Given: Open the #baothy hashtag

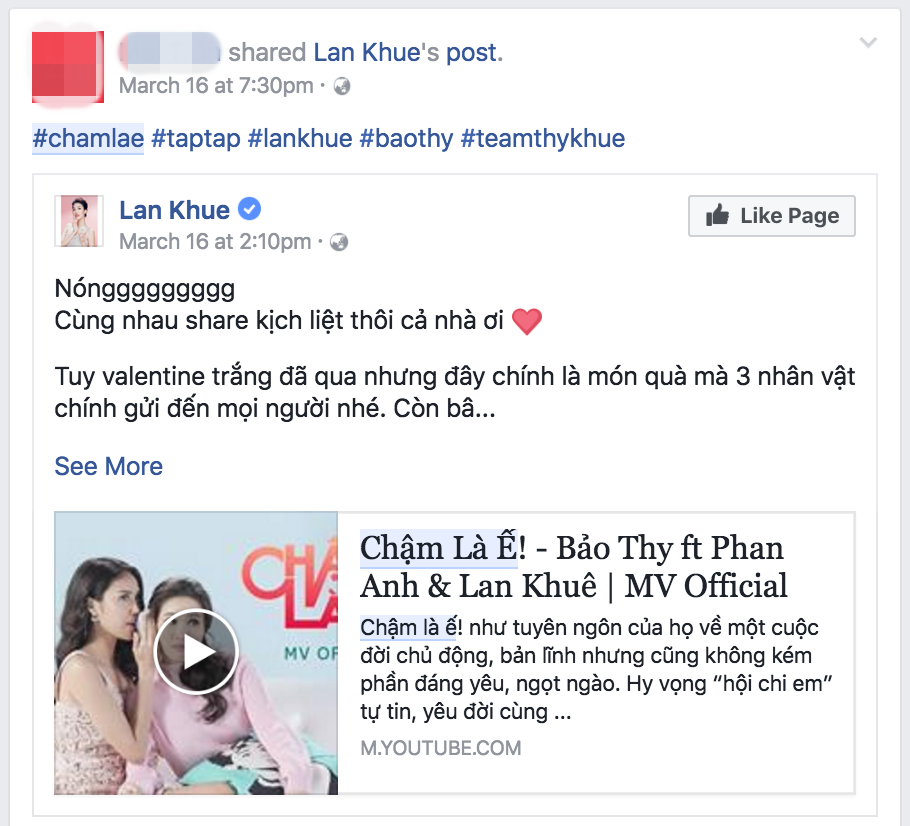Looking at the screenshot, I should point(406,139).
